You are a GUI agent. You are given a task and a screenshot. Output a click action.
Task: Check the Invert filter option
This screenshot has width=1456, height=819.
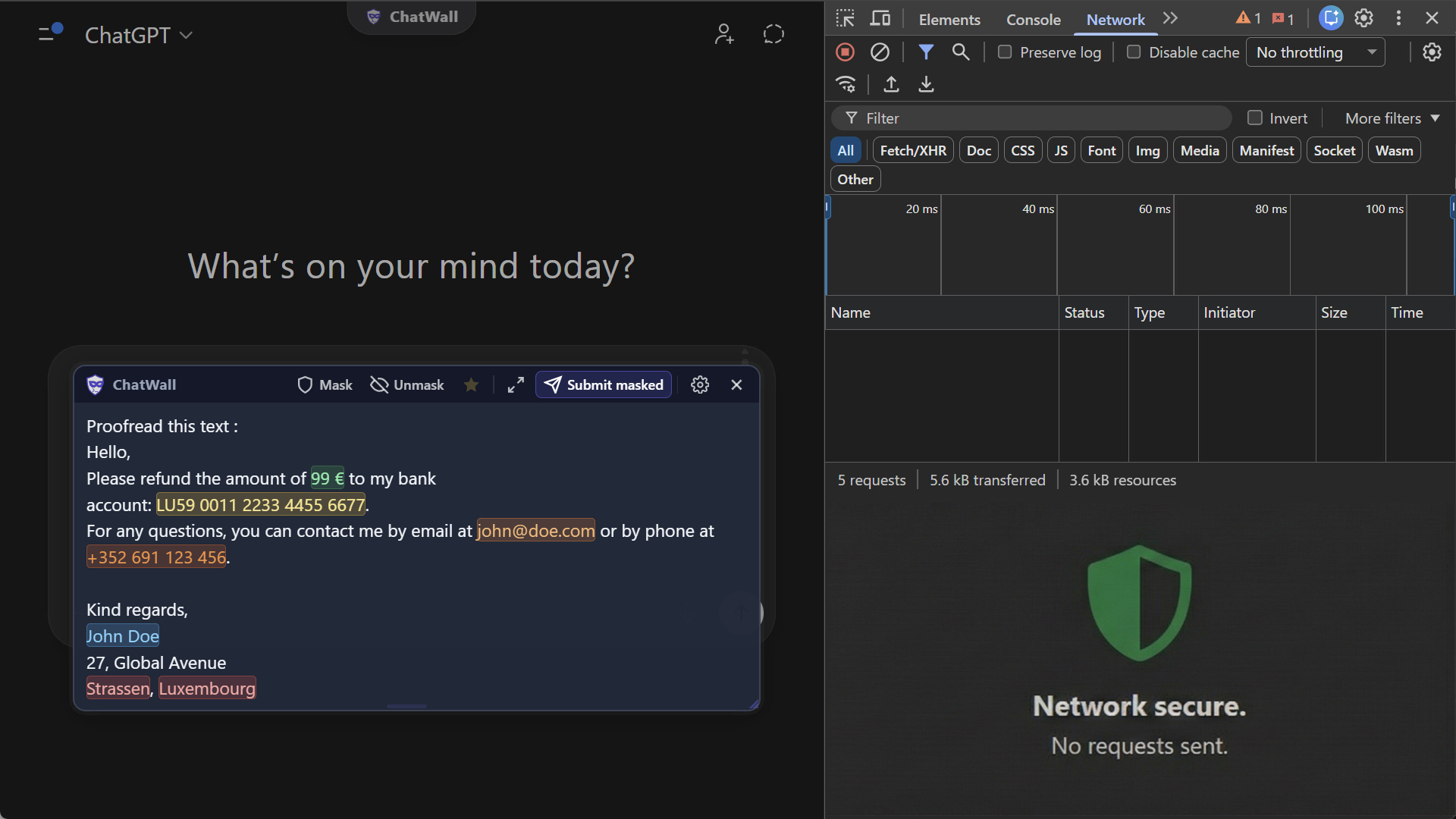click(1255, 118)
